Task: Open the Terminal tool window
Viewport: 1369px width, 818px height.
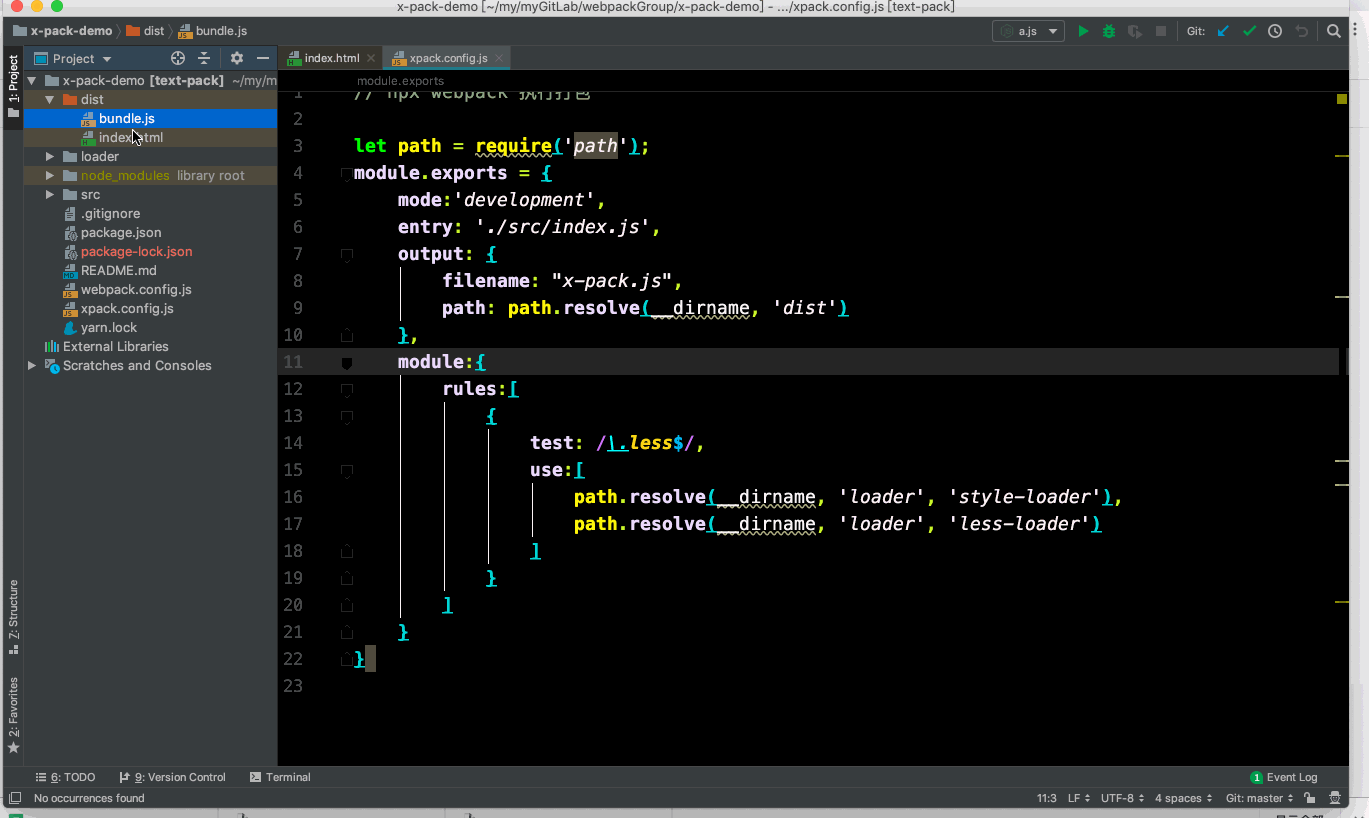Action: (x=280, y=777)
